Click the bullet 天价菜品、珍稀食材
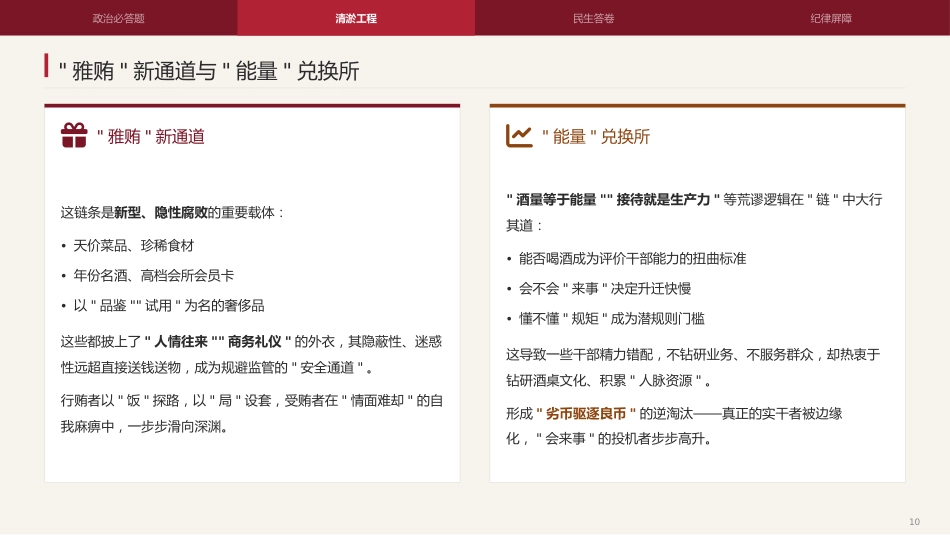The image size is (950, 535). point(133,246)
